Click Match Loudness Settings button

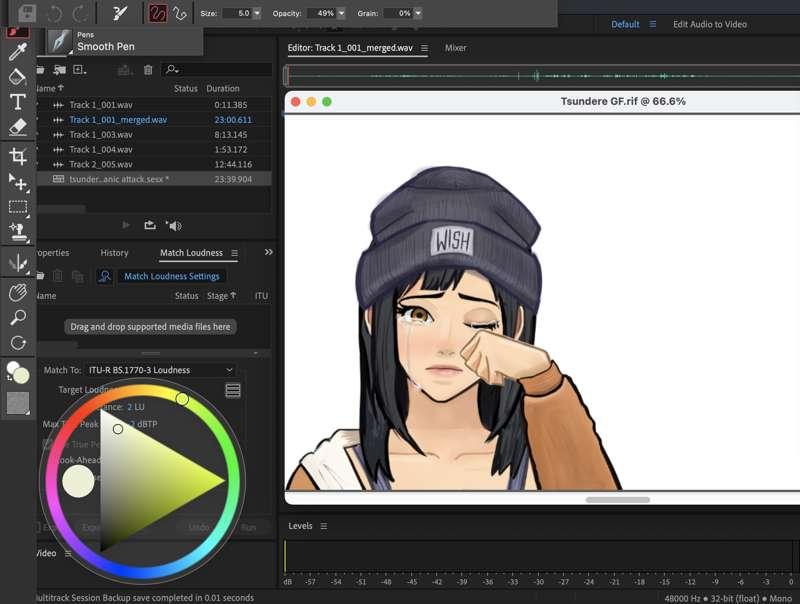(172, 276)
